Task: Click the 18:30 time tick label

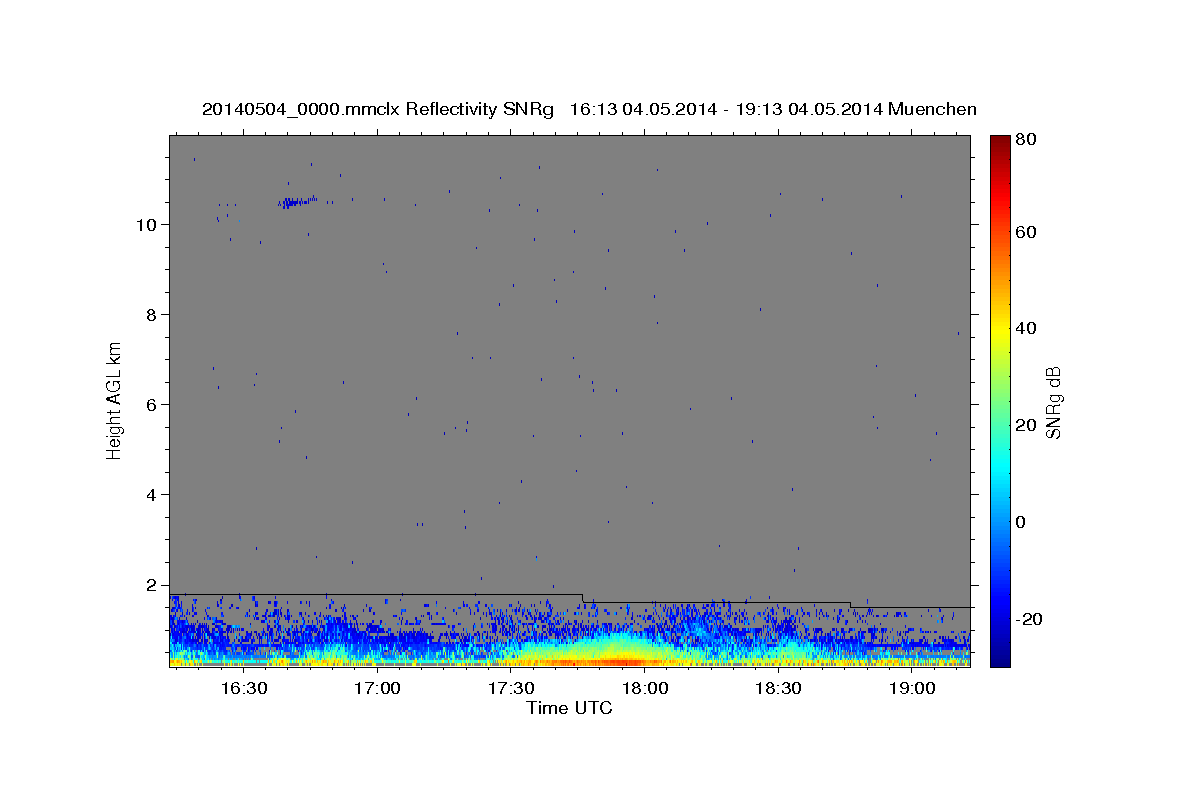Action: coord(778,689)
